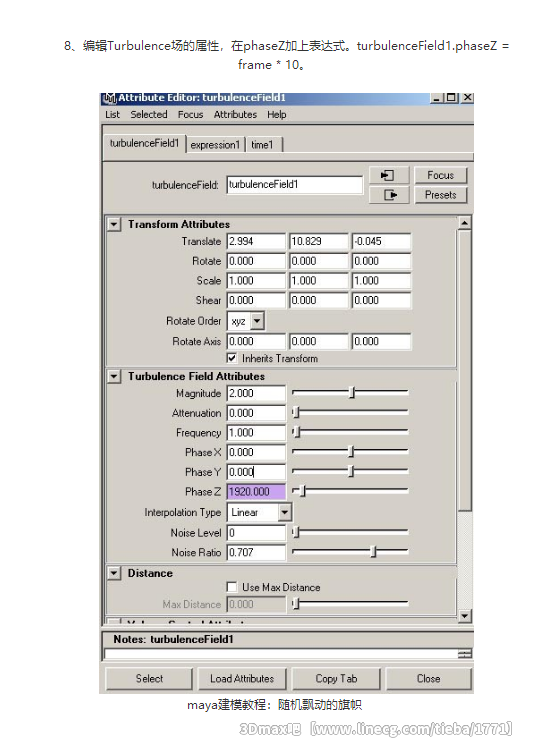Viewport: 552px width, 748px height.
Task: Open the Rotate Order dropdown
Action: tap(257, 321)
